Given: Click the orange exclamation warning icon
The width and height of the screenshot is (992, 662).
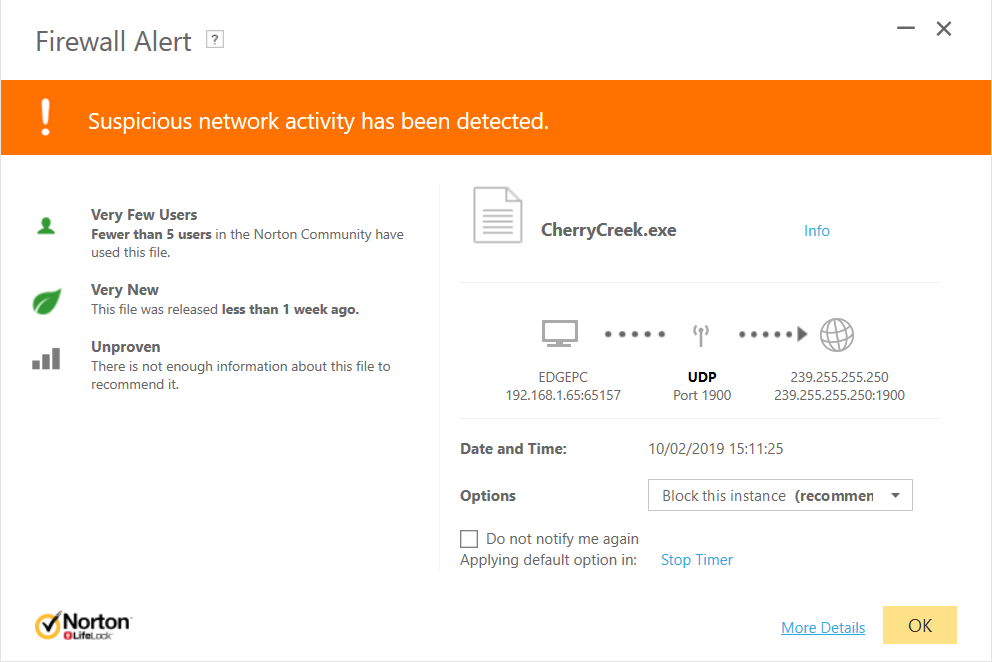Looking at the screenshot, I should coord(45,118).
